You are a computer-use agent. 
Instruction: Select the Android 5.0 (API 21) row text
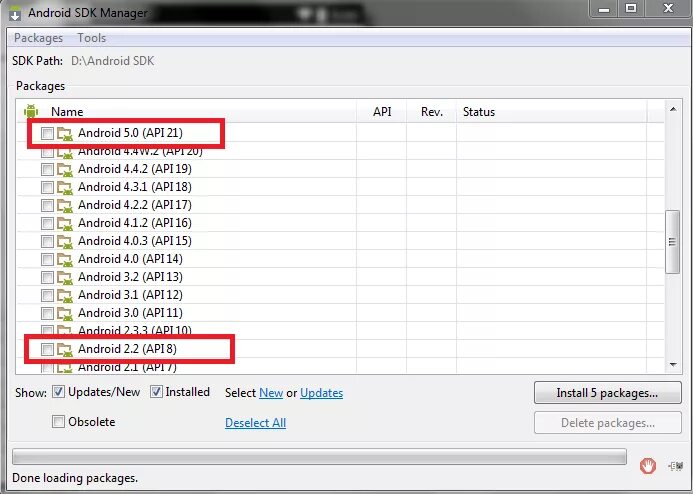pos(130,133)
